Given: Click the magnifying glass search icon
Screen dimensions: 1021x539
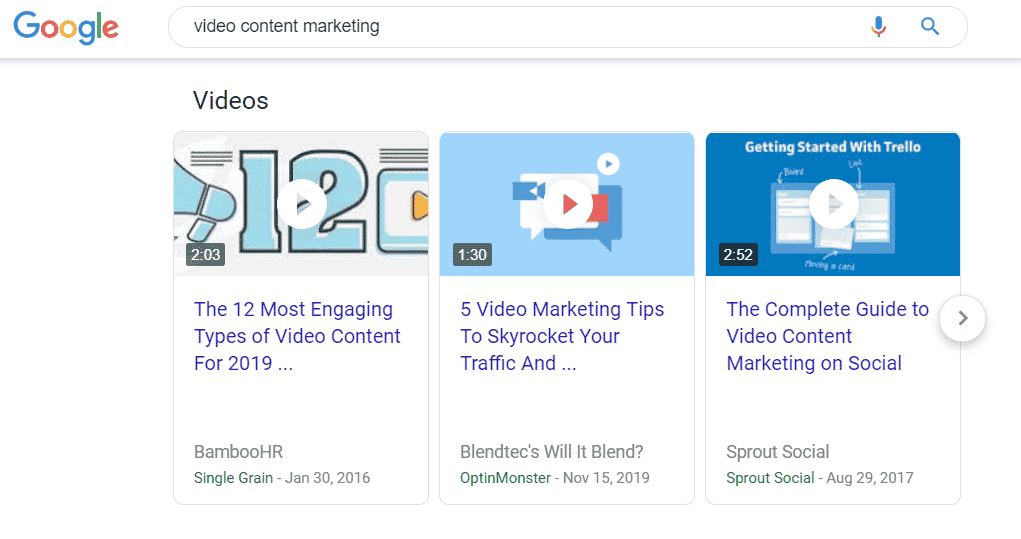Looking at the screenshot, I should (930, 27).
